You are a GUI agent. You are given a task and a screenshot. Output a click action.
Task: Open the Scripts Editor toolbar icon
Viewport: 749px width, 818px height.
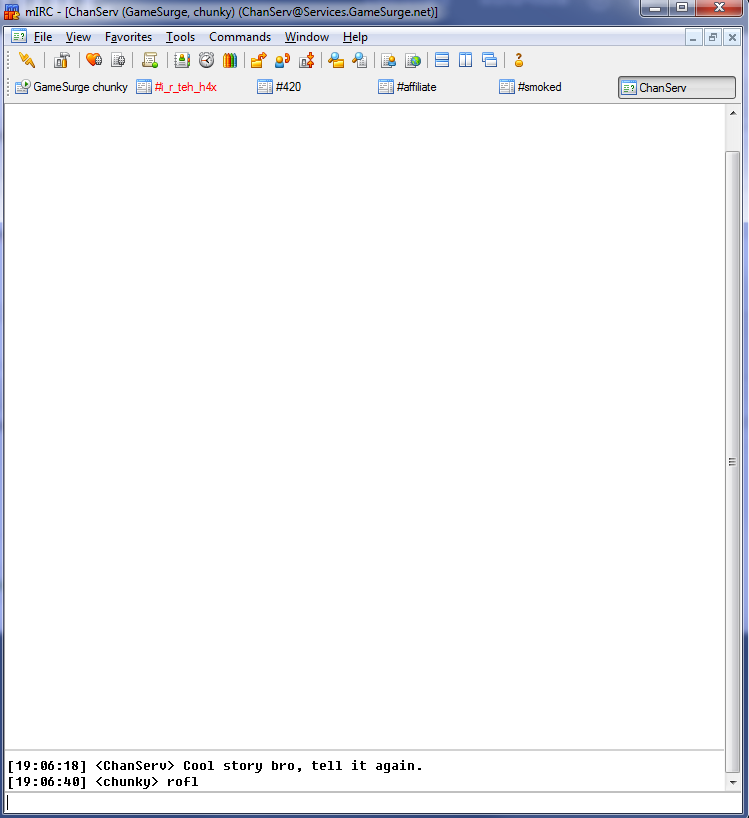[150, 60]
